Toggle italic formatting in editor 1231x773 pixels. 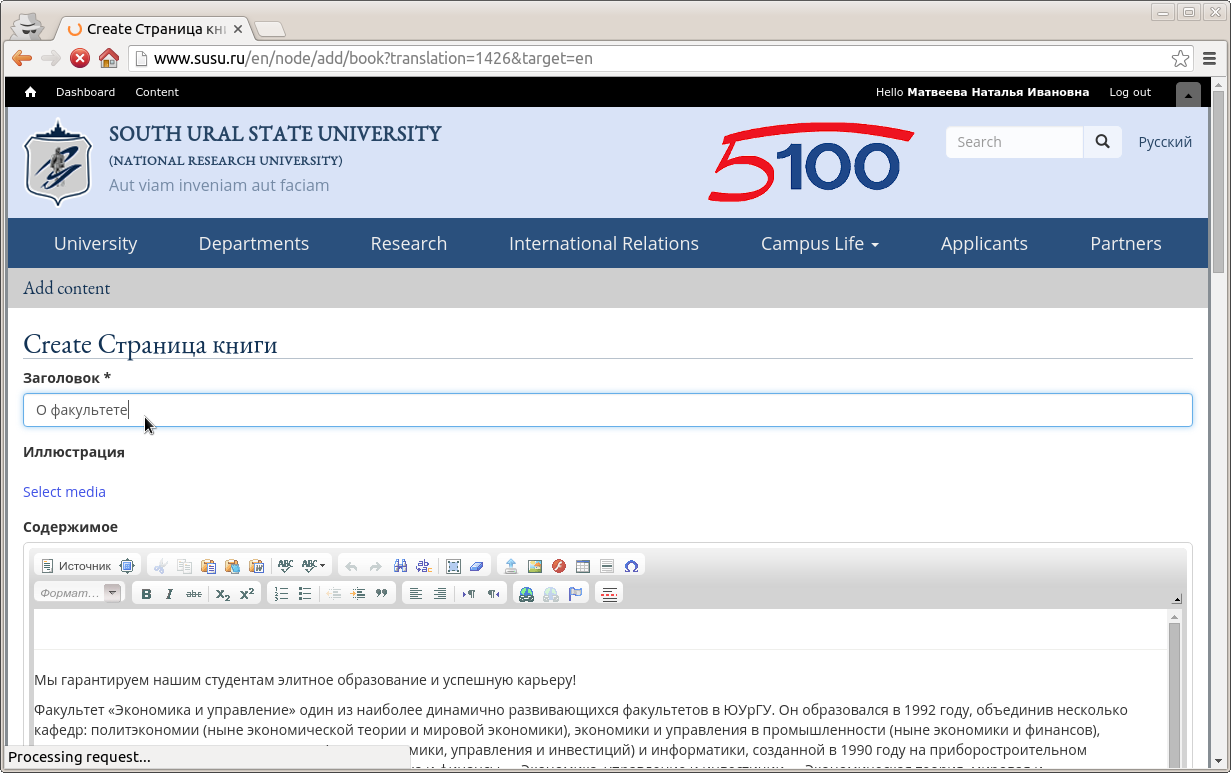point(170,594)
